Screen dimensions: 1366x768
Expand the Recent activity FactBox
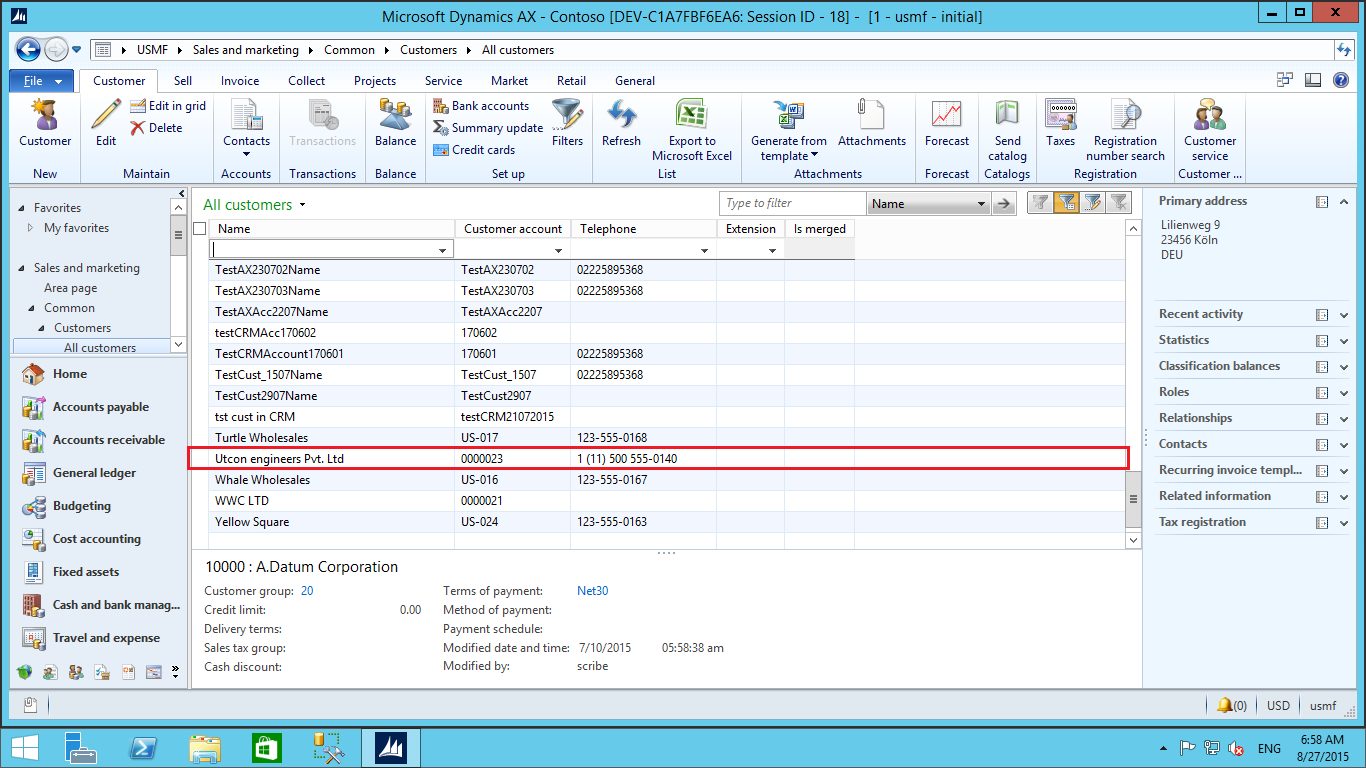click(1344, 315)
